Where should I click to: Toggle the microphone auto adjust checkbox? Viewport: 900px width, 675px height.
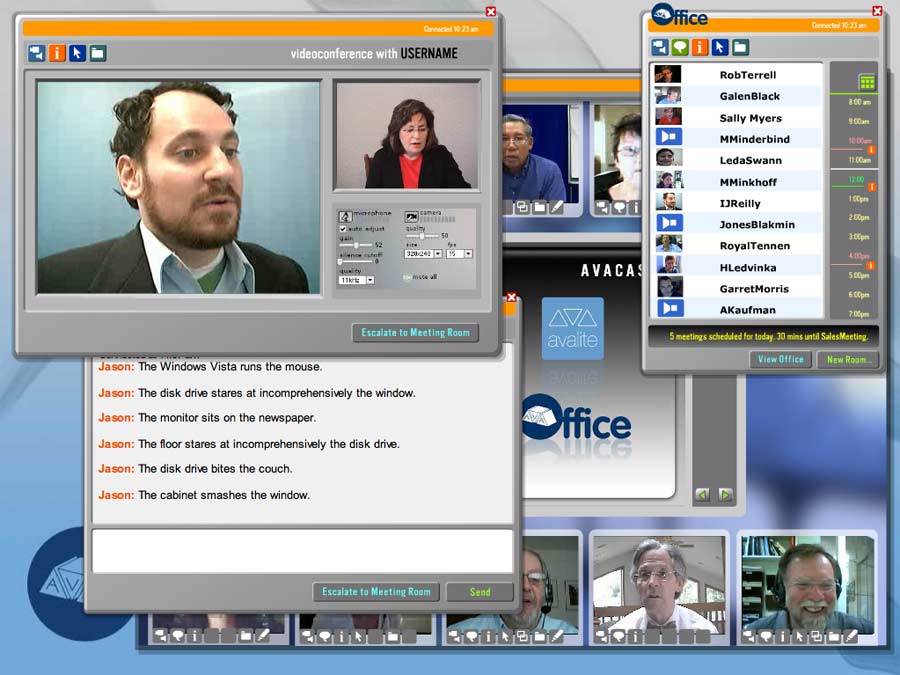point(343,229)
